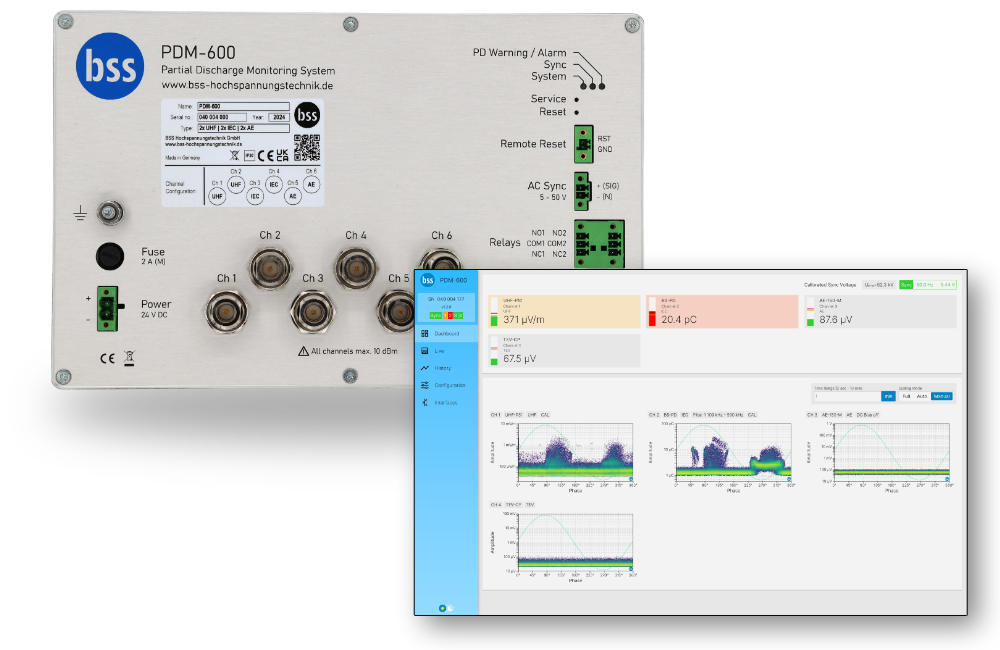Focus the Time Range input field
This screenshot has width=1000, height=650.
[847, 396]
